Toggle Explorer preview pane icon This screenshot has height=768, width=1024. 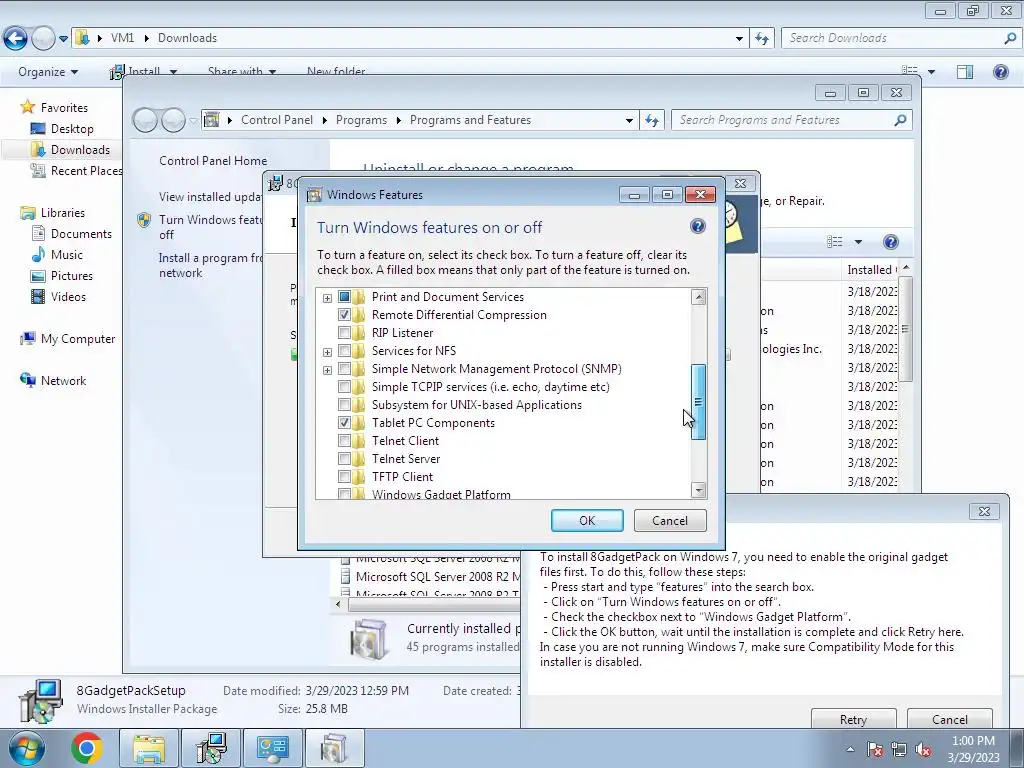965,72
